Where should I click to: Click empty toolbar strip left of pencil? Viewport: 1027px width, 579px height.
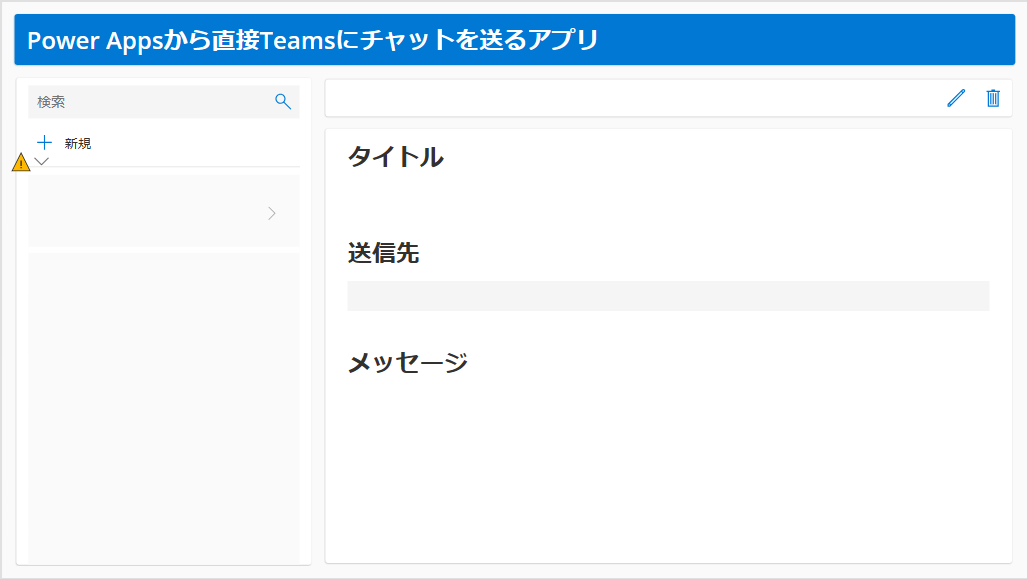coord(632,98)
